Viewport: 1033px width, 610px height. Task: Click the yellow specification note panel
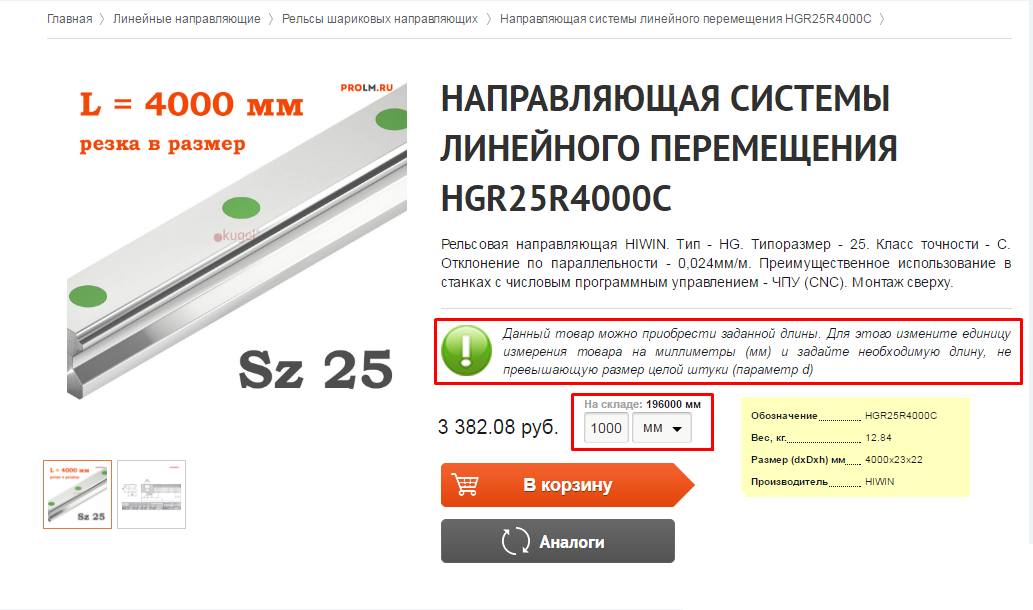point(855,447)
